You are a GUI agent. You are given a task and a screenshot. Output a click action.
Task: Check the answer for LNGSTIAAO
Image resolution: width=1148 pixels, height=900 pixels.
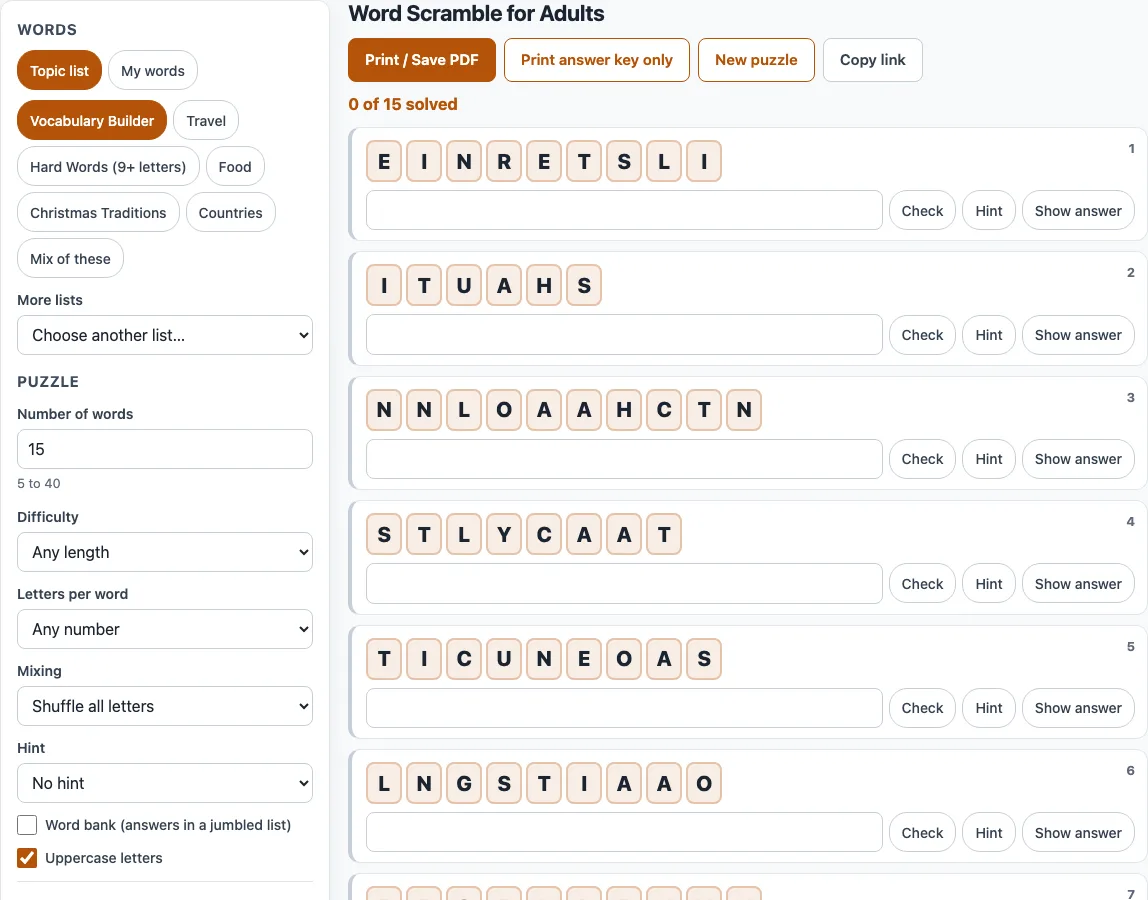(x=922, y=833)
